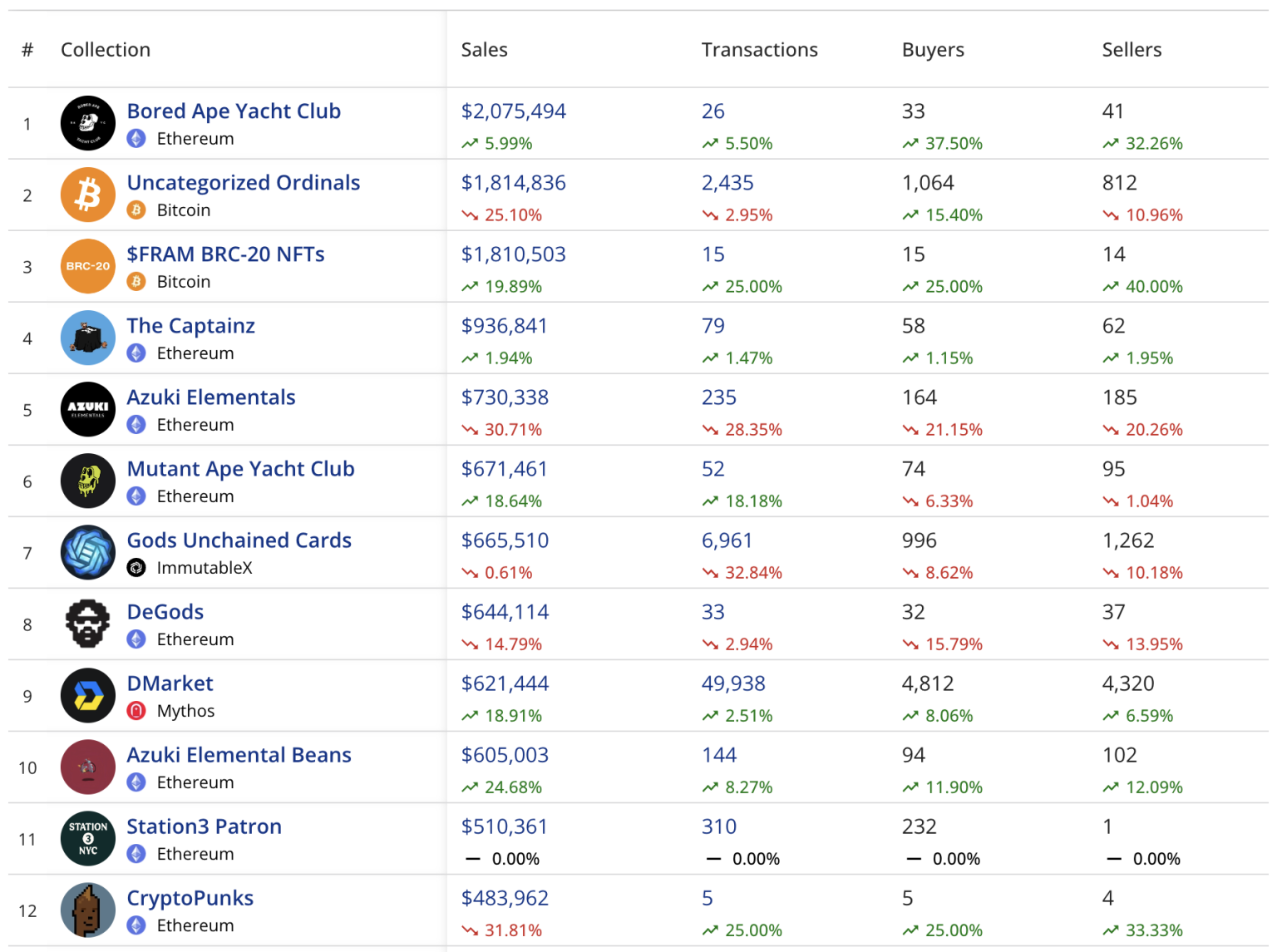The height and width of the screenshot is (952, 1277).
Task: Click the orange Bitcoin logo for Uncategorized Ordinals
Action: (x=87, y=195)
